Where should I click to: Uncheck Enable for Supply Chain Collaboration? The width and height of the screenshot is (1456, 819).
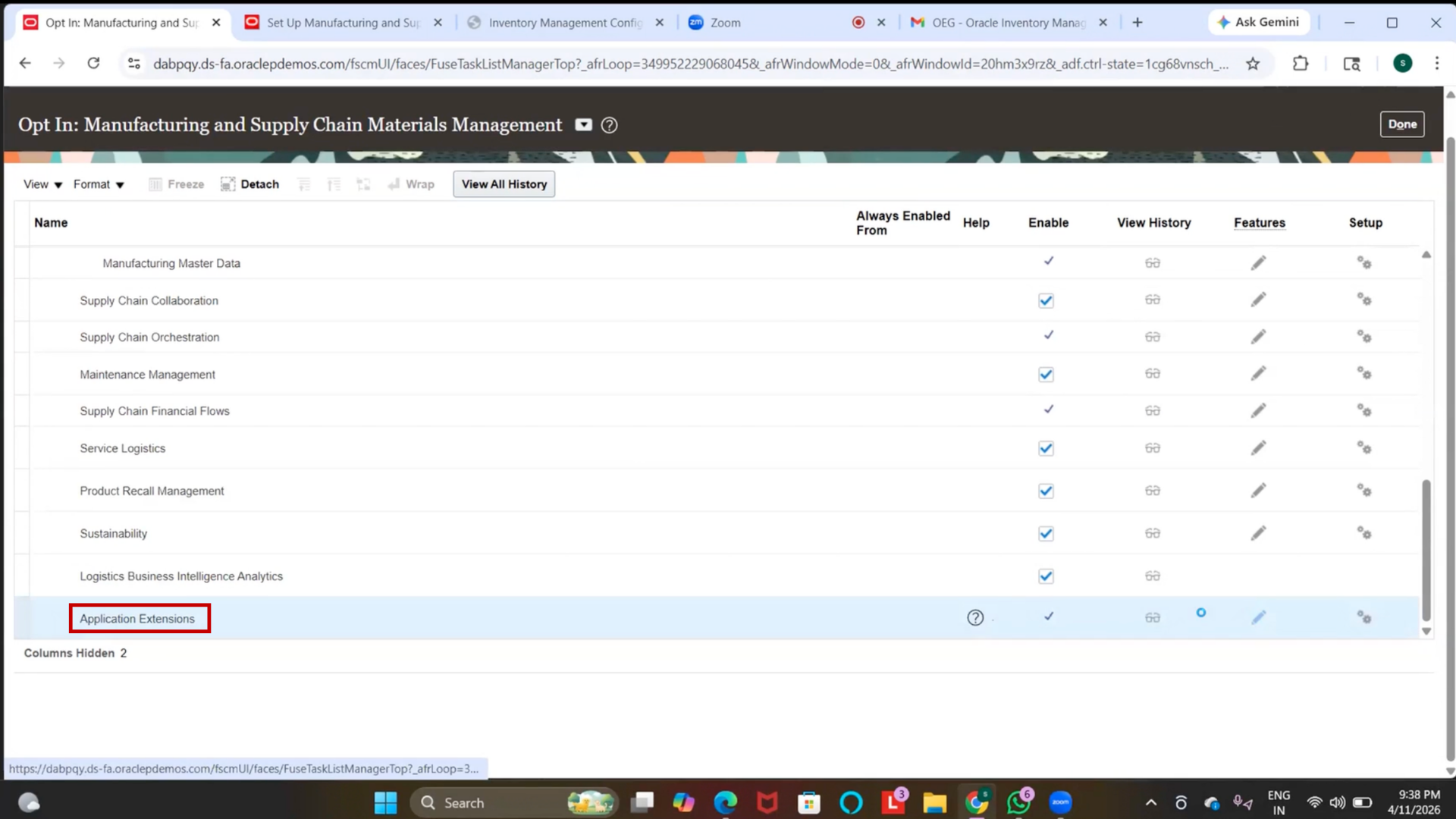pyautogui.click(x=1046, y=301)
